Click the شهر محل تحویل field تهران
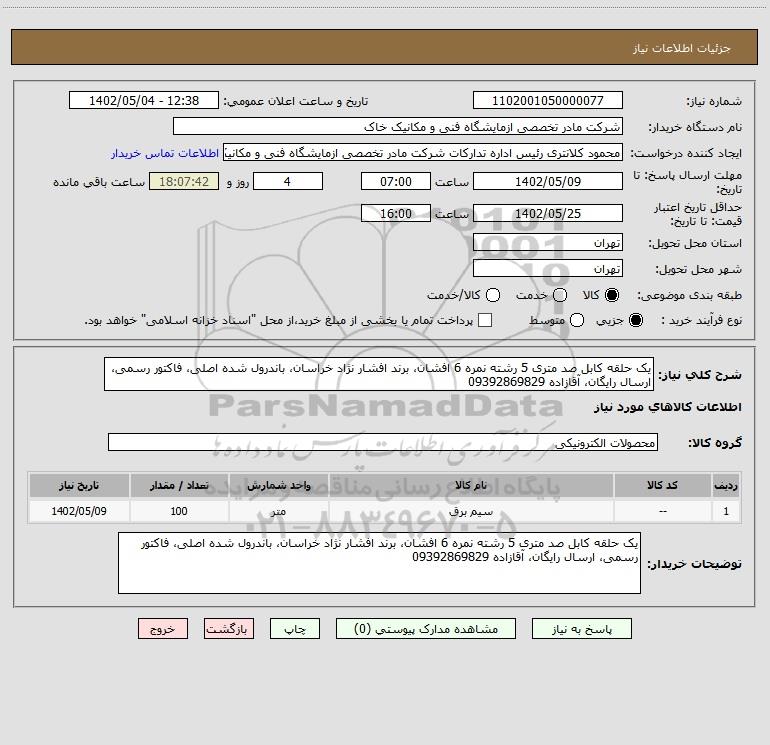The image size is (770, 745). (x=548, y=269)
